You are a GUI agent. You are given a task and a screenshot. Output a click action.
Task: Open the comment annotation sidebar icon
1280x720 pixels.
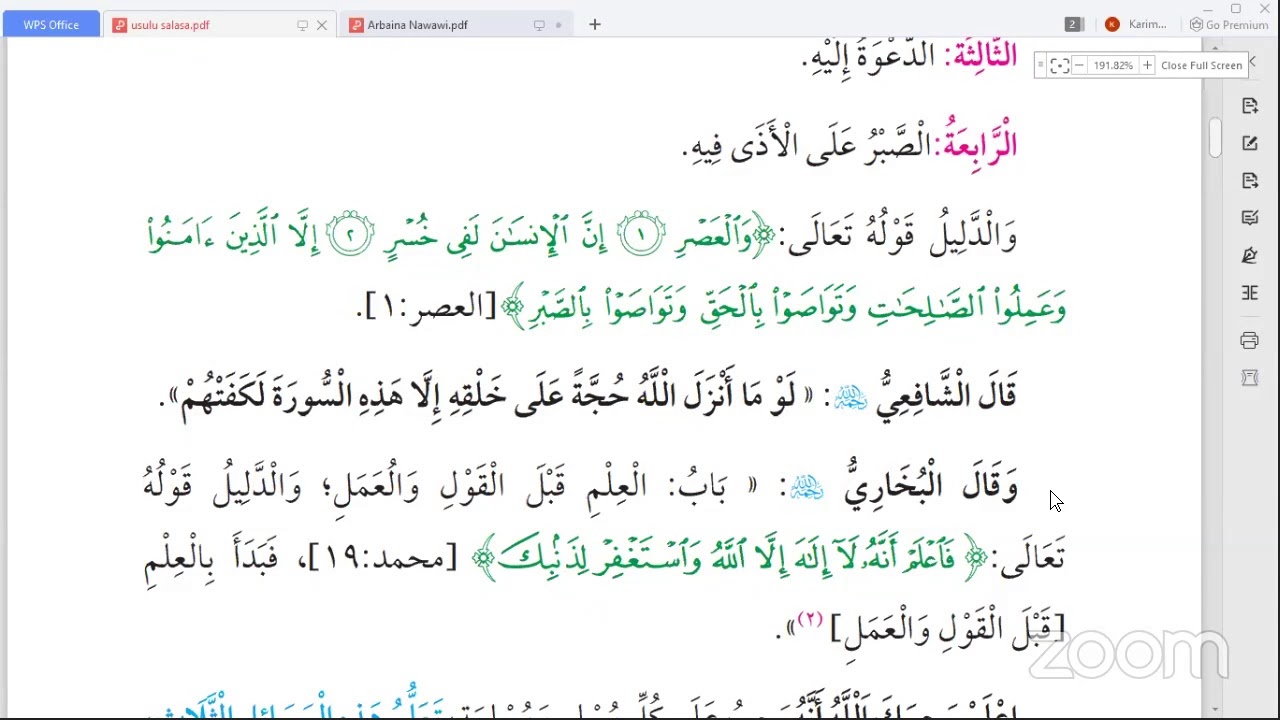(x=1250, y=218)
